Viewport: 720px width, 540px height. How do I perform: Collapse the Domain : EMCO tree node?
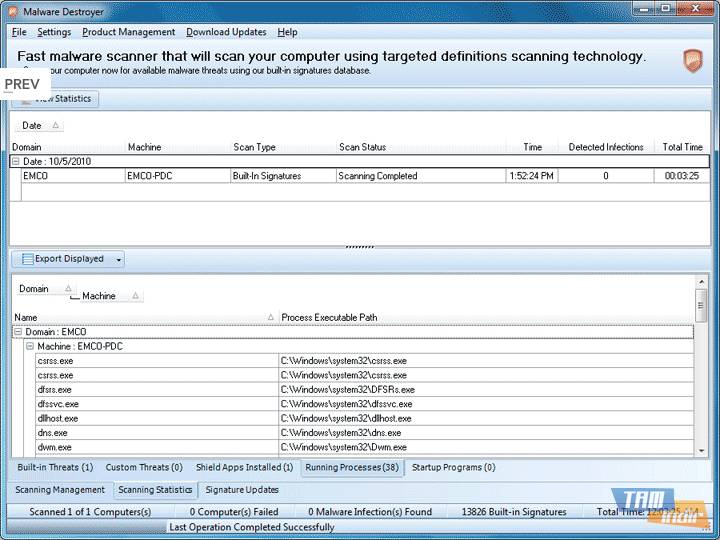[x=18, y=332]
